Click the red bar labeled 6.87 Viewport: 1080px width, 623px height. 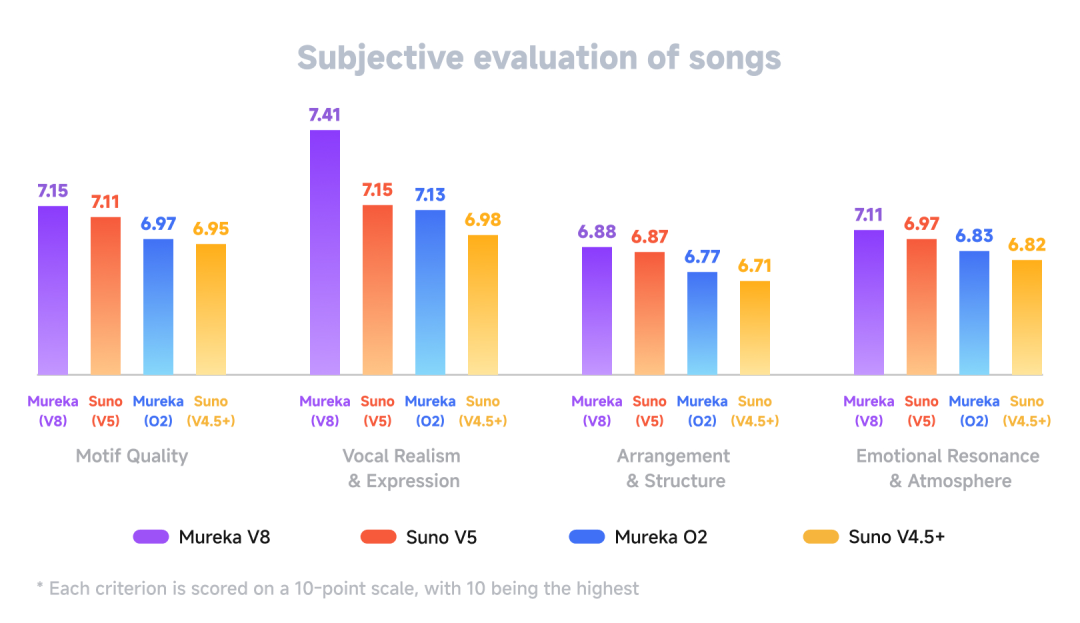pos(649,313)
